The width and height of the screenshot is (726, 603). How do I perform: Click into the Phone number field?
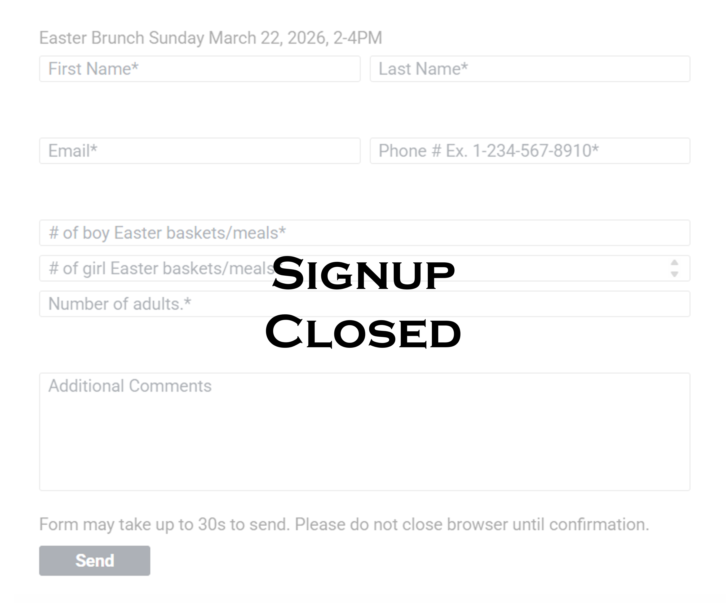click(529, 151)
